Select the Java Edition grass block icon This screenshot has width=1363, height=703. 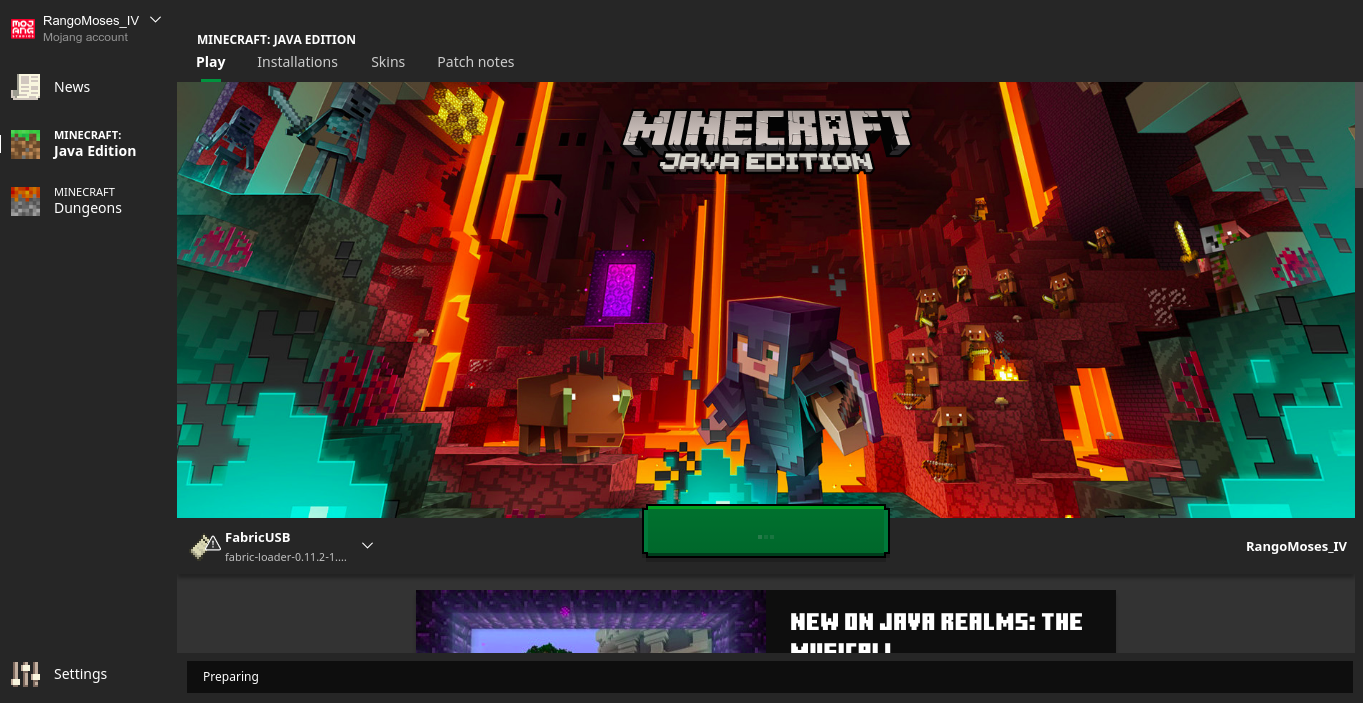click(25, 144)
